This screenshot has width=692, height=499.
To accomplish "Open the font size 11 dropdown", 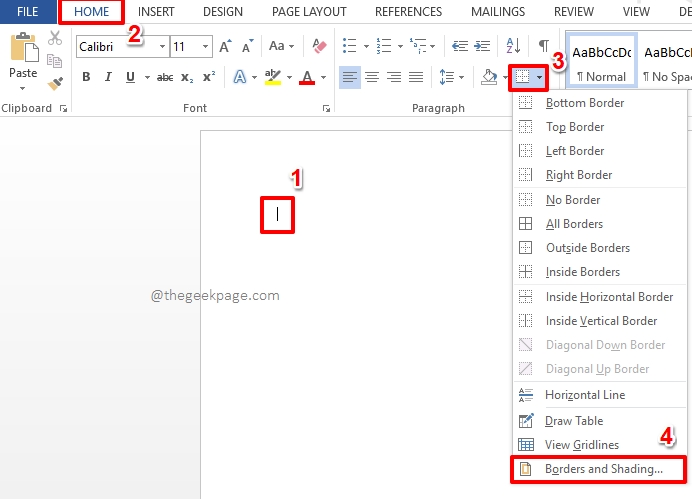I will click(x=205, y=46).
